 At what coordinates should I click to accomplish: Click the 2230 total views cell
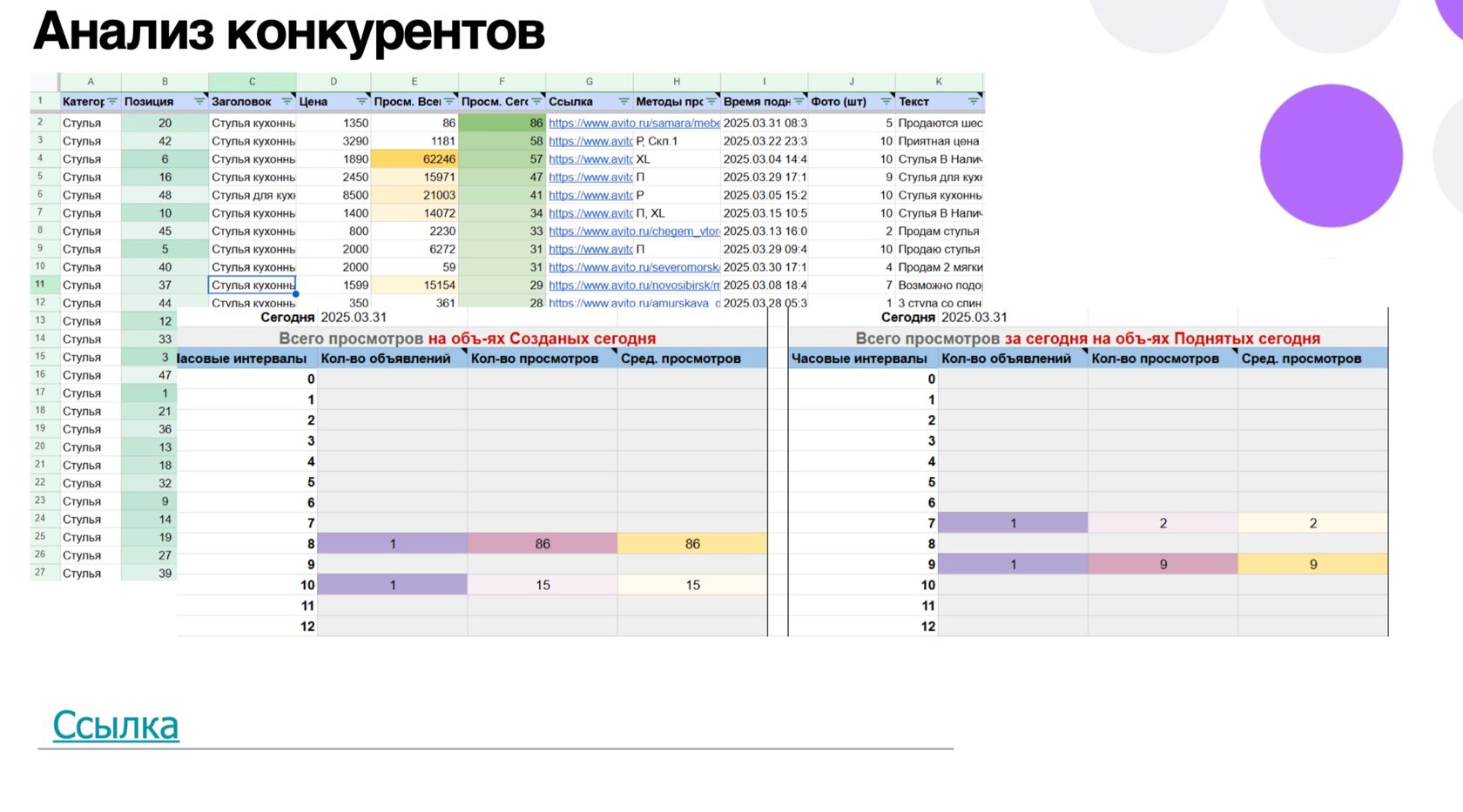[415, 232]
